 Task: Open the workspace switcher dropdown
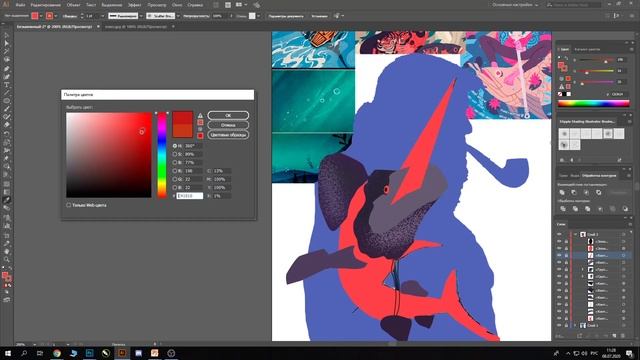point(515,5)
